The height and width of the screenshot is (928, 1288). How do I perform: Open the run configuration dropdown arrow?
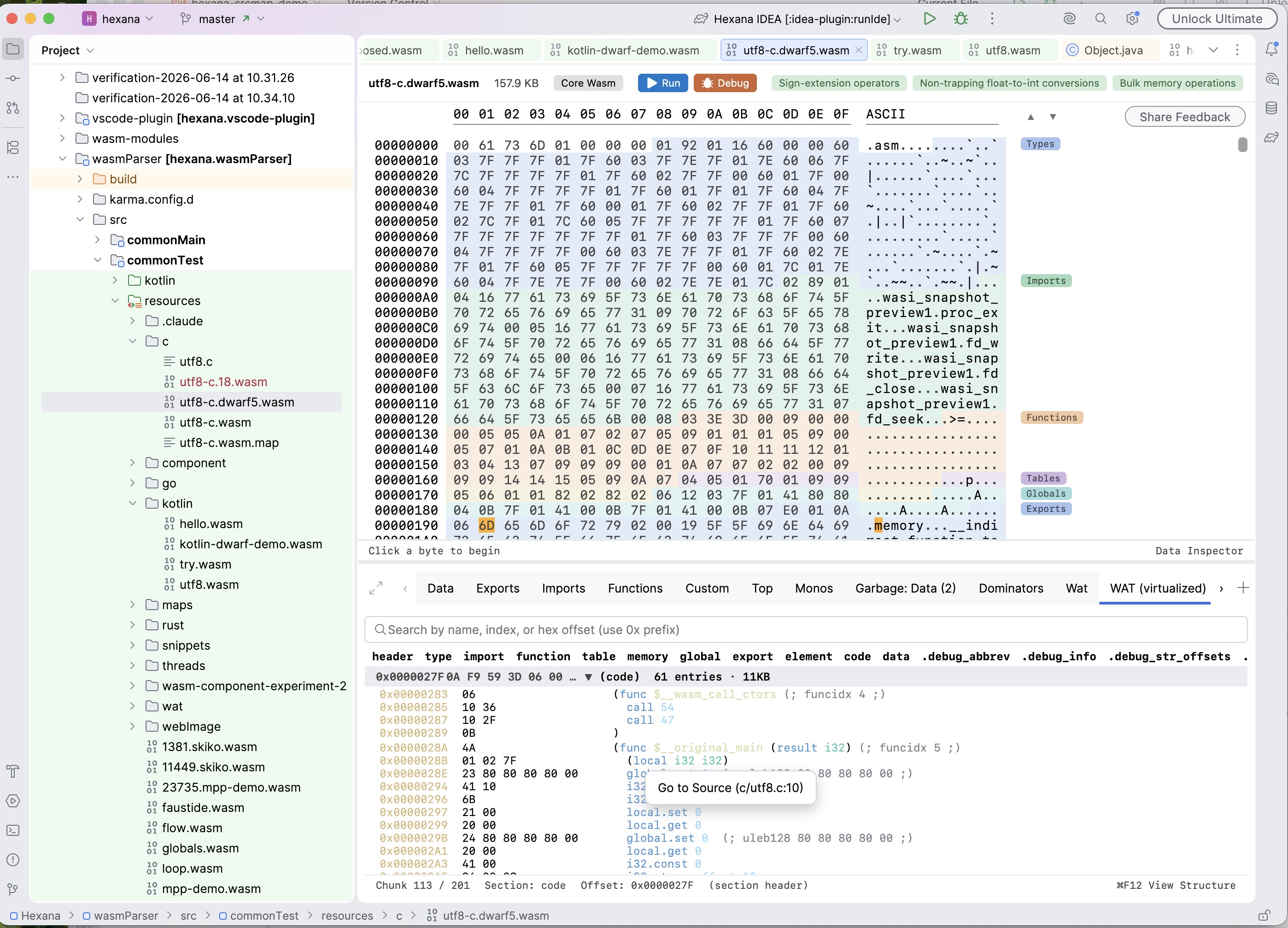tap(897, 19)
